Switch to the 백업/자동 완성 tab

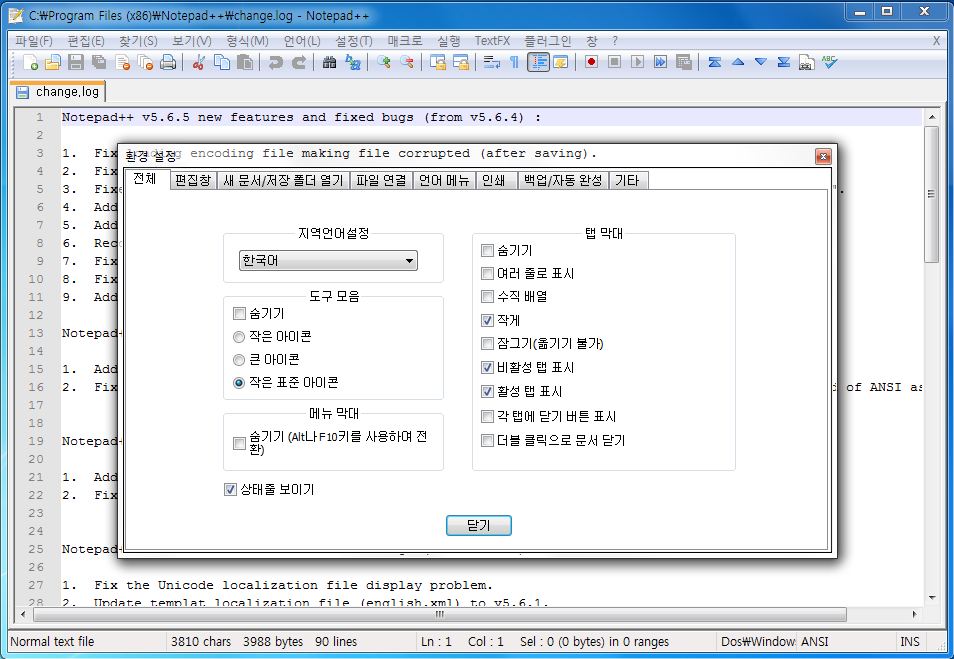[563, 181]
